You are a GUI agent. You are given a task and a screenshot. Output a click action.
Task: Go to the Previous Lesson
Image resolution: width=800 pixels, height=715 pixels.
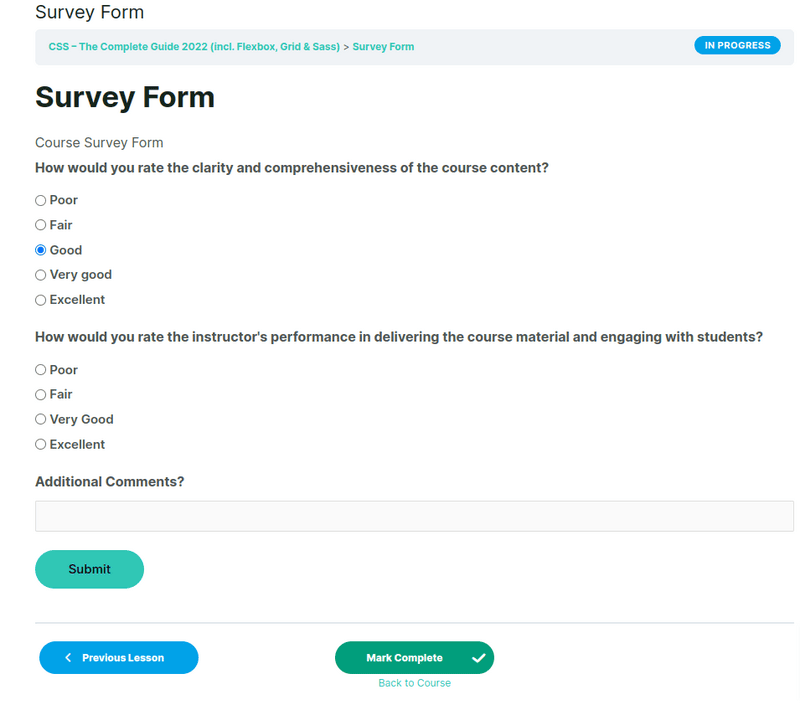pyautogui.click(x=119, y=658)
